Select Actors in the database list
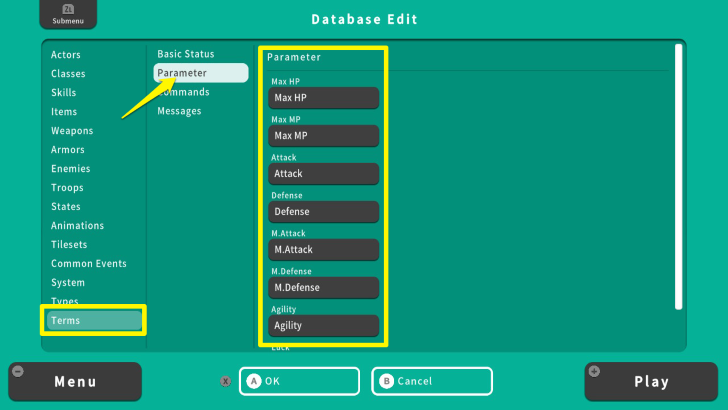Screen dimensions: 728x410 pyautogui.click(x=65, y=55)
